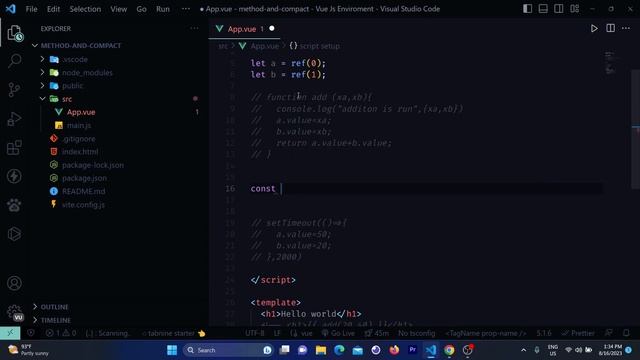Expand the TIMELINE section
Image resolution: width=640 pixels, height=360 pixels.
pyautogui.click(x=56, y=320)
